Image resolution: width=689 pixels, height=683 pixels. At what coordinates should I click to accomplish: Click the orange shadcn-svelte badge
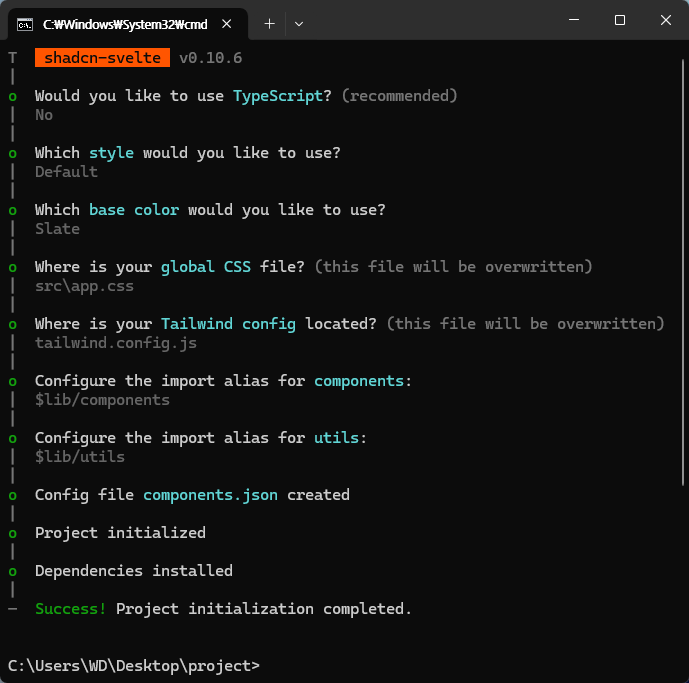click(x=102, y=58)
